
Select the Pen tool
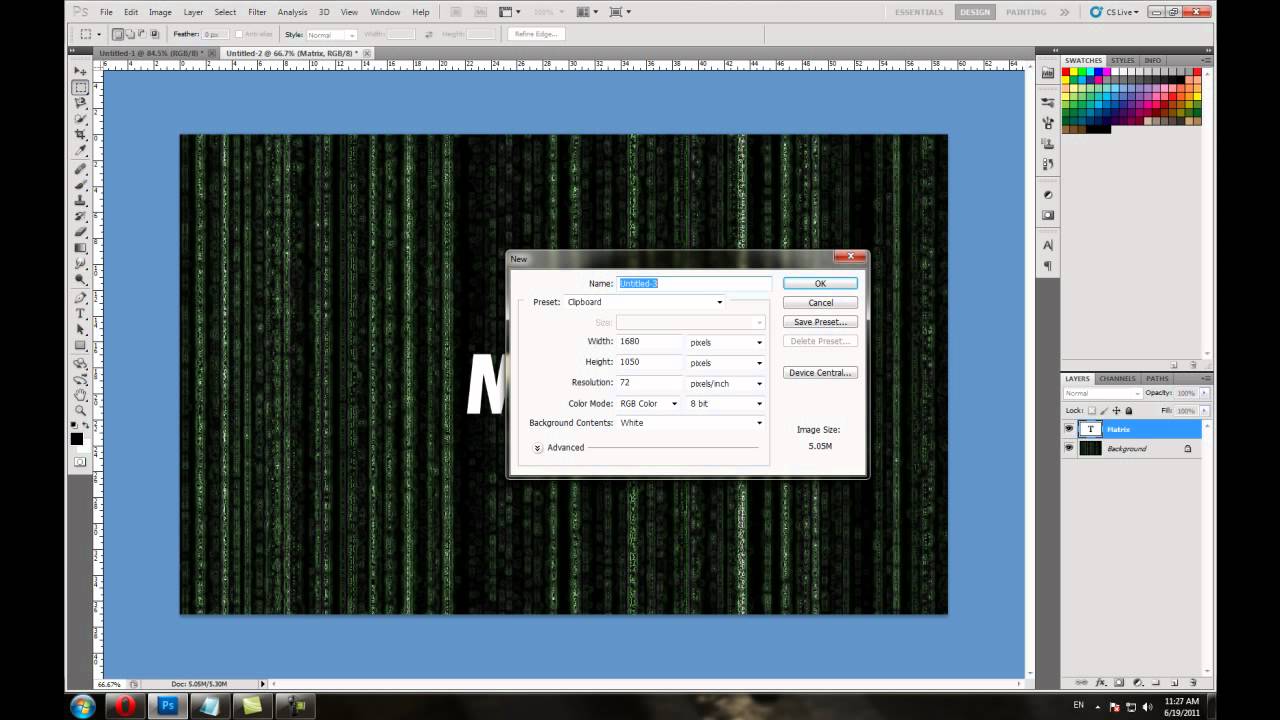pos(80,298)
